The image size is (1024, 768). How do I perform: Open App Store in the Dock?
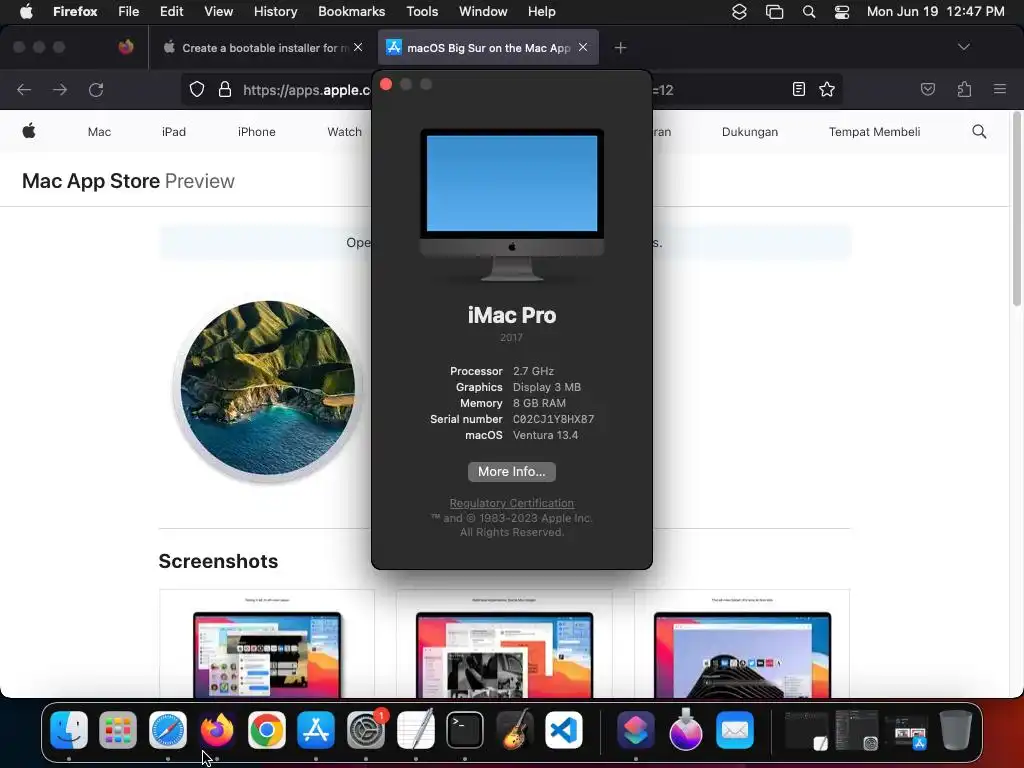click(316, 729)
